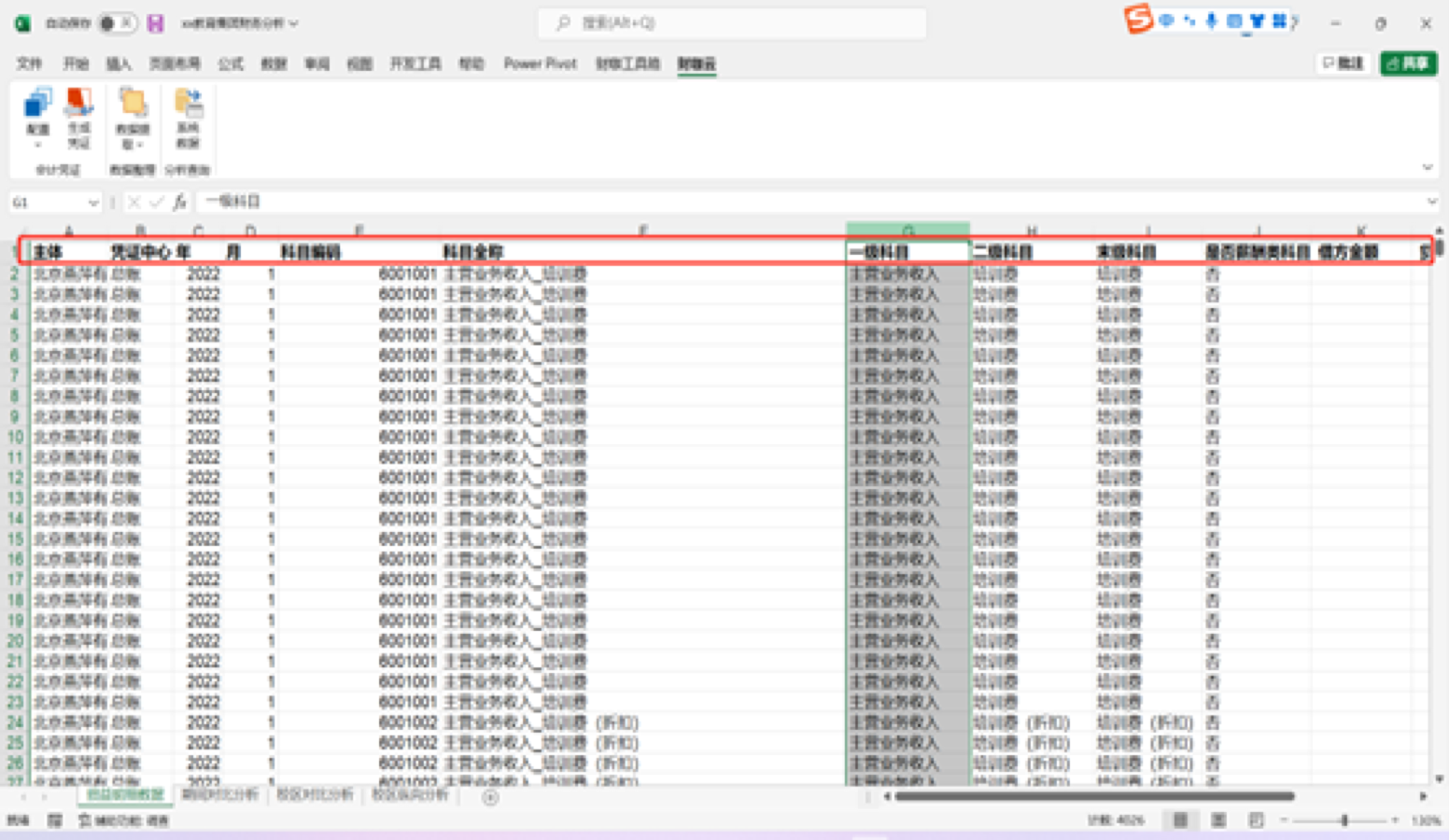Open the 开发工具 ribbon tab

[x=415, y=63]
